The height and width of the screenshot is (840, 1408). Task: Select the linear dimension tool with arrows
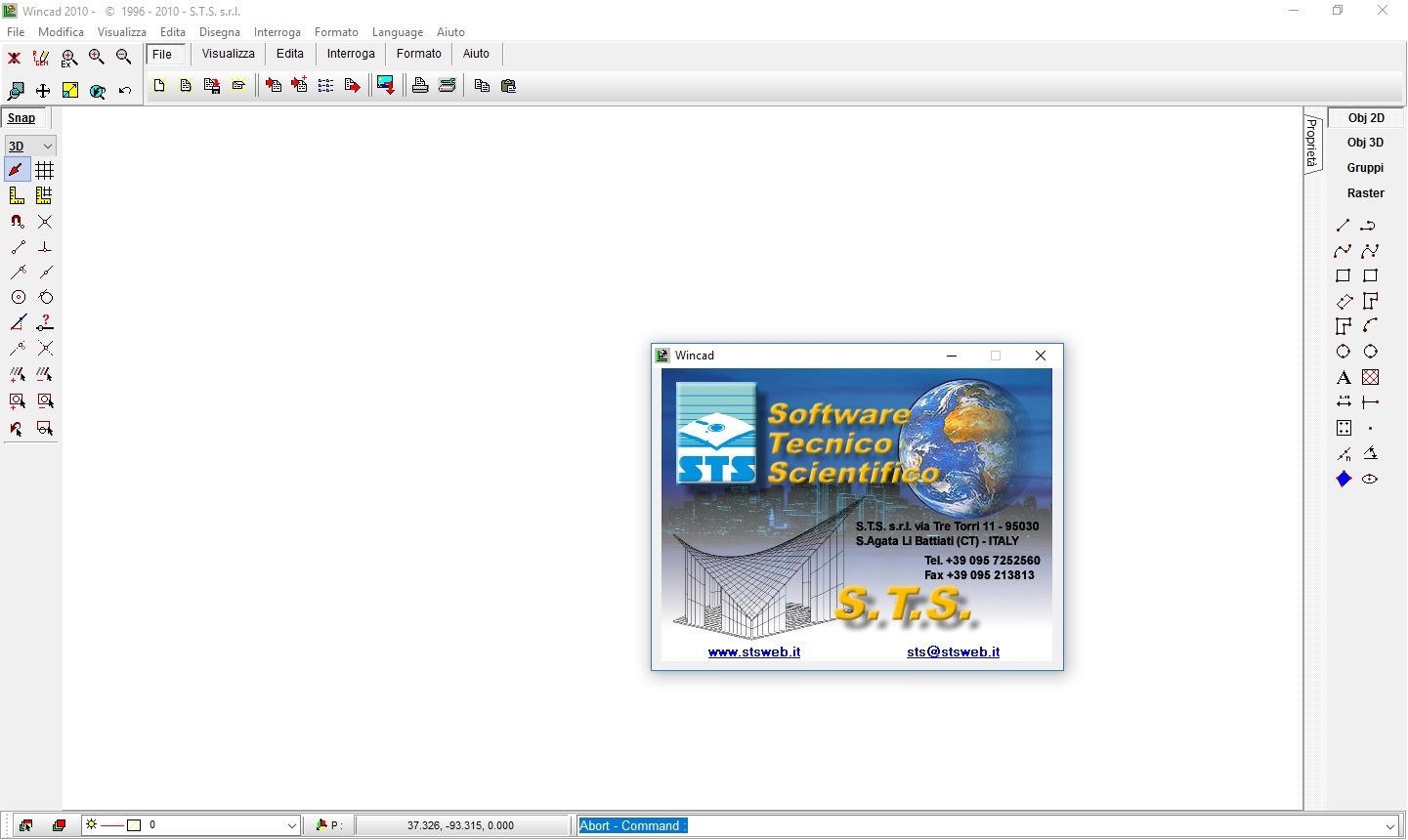click(x=1344, y=401)
